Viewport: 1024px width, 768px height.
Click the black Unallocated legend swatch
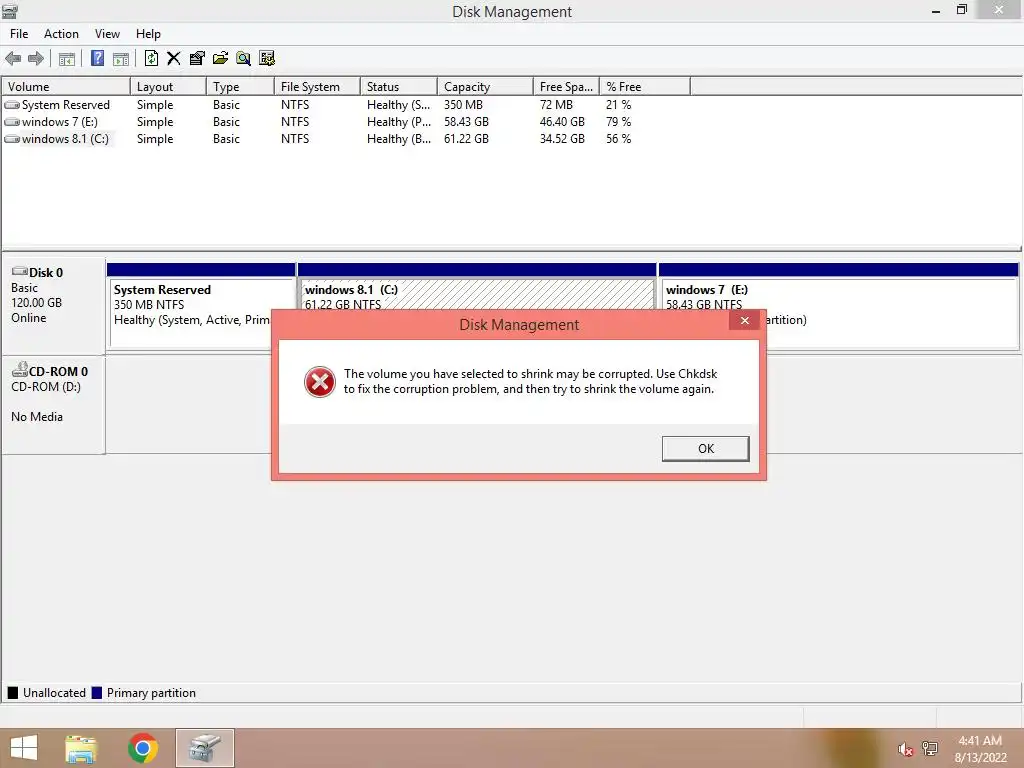click(12, 693)
